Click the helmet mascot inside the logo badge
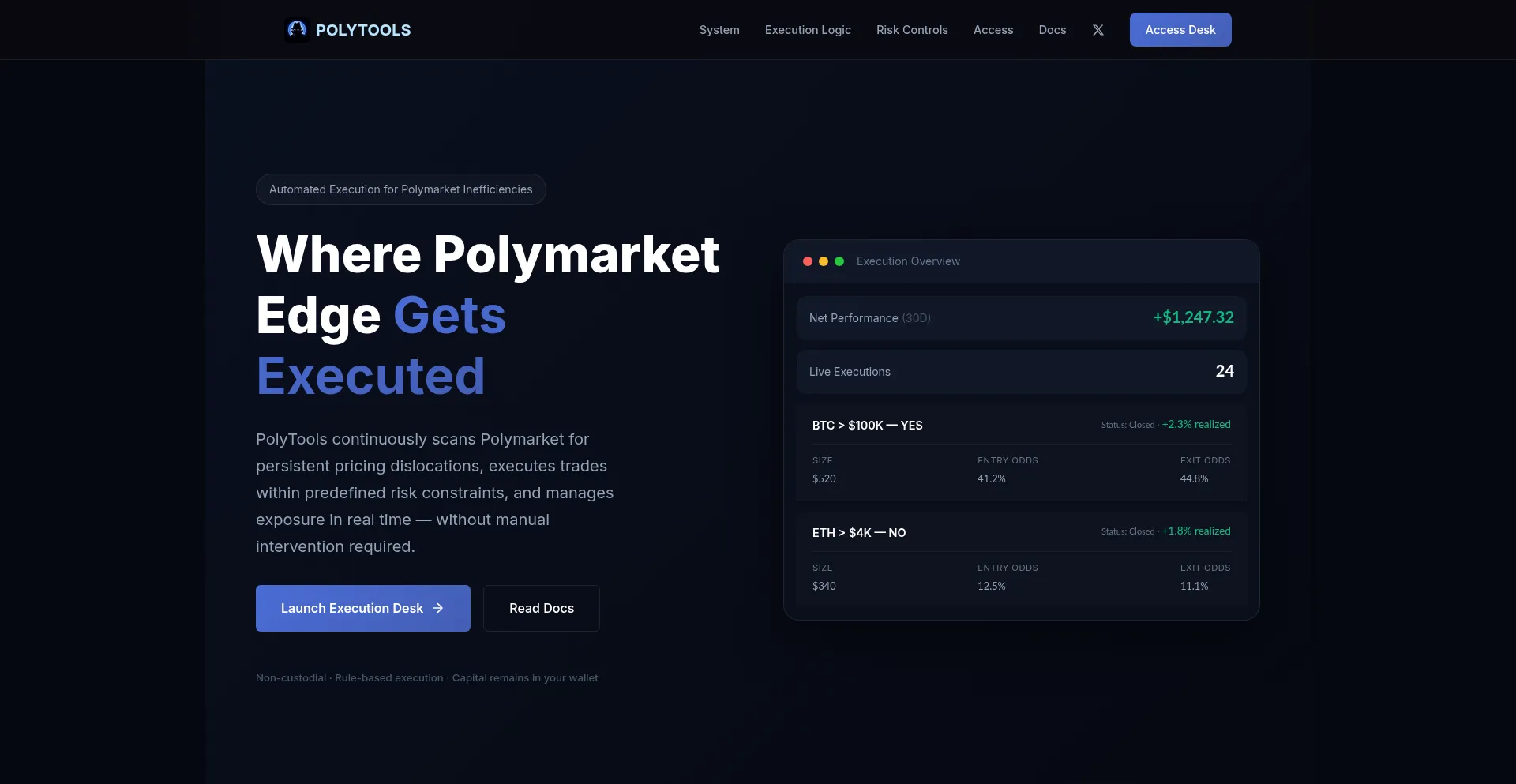 [x=297, y=29]
